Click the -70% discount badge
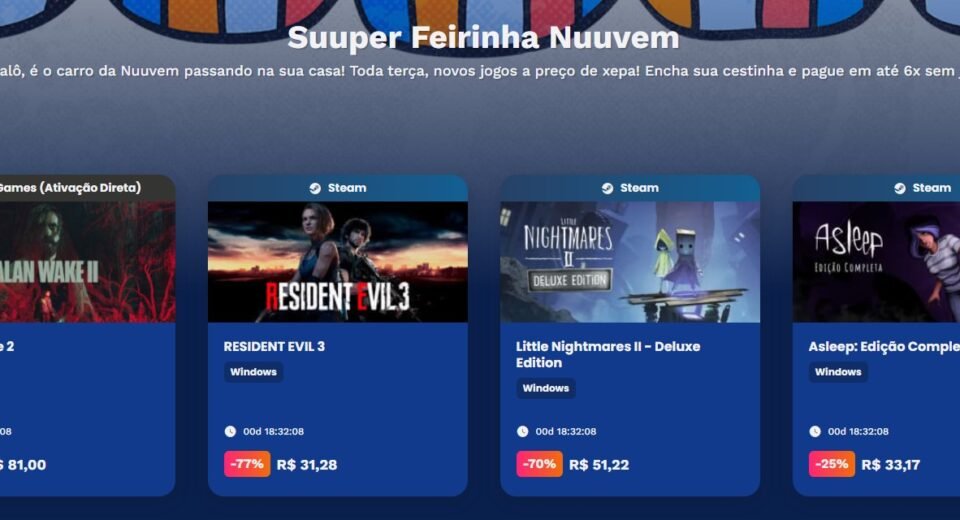 (539, 464)
